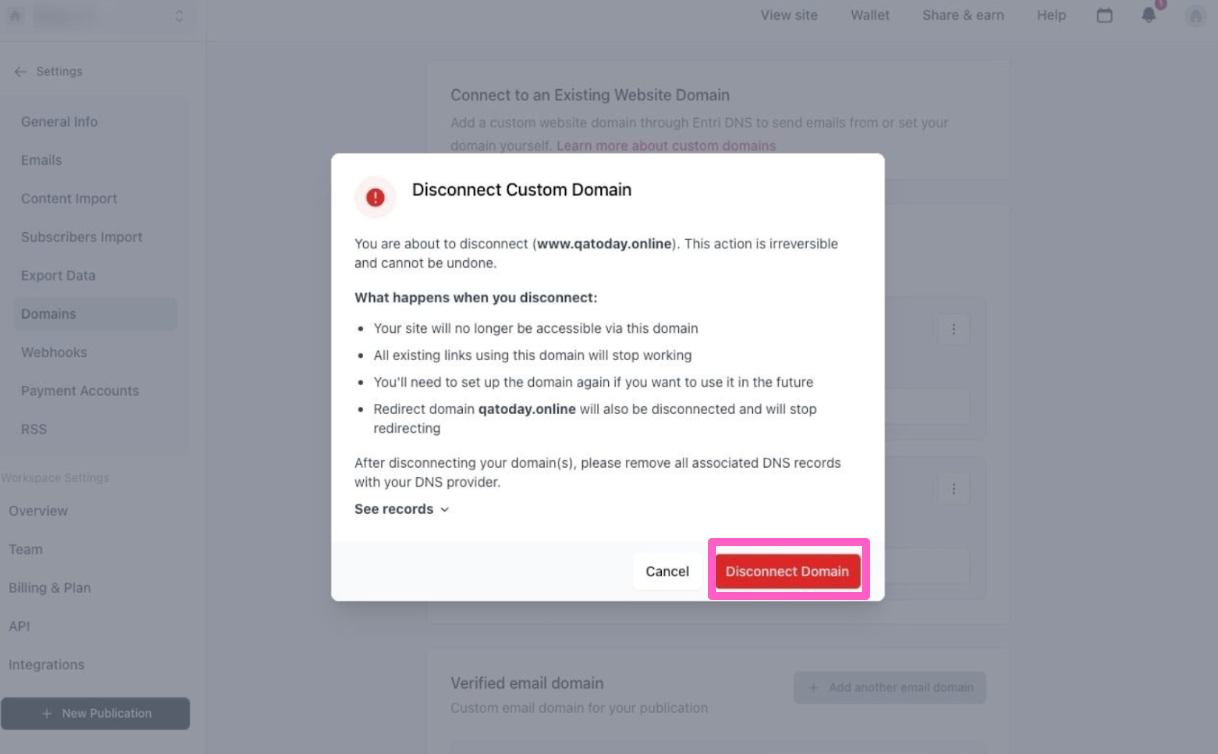Open second domain's three-dot options menu
The height and width of the screenshot is (754, 1218).
pyautogui.click(x=953, y=489)
